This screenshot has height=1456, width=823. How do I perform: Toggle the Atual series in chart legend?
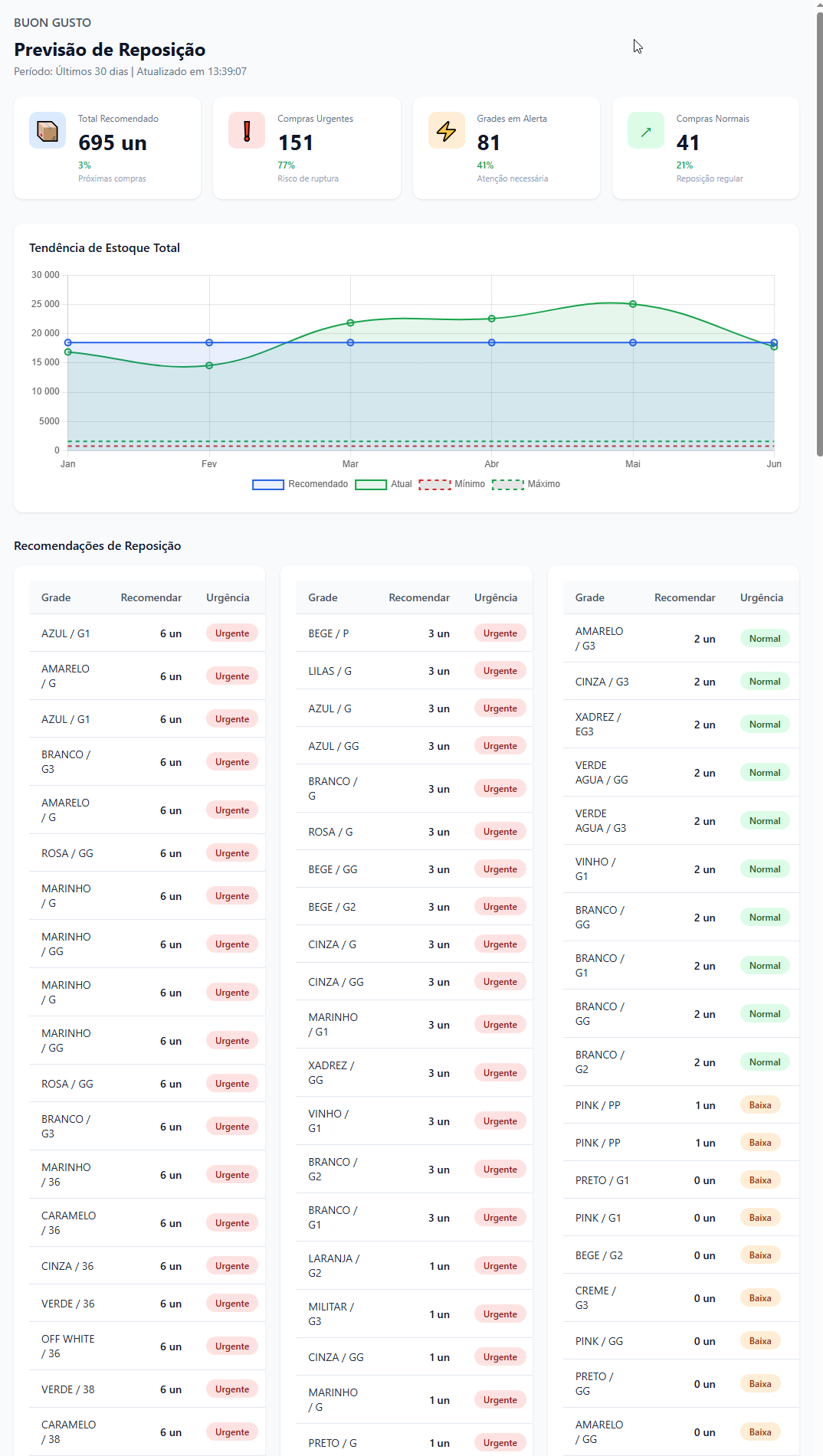383,484
